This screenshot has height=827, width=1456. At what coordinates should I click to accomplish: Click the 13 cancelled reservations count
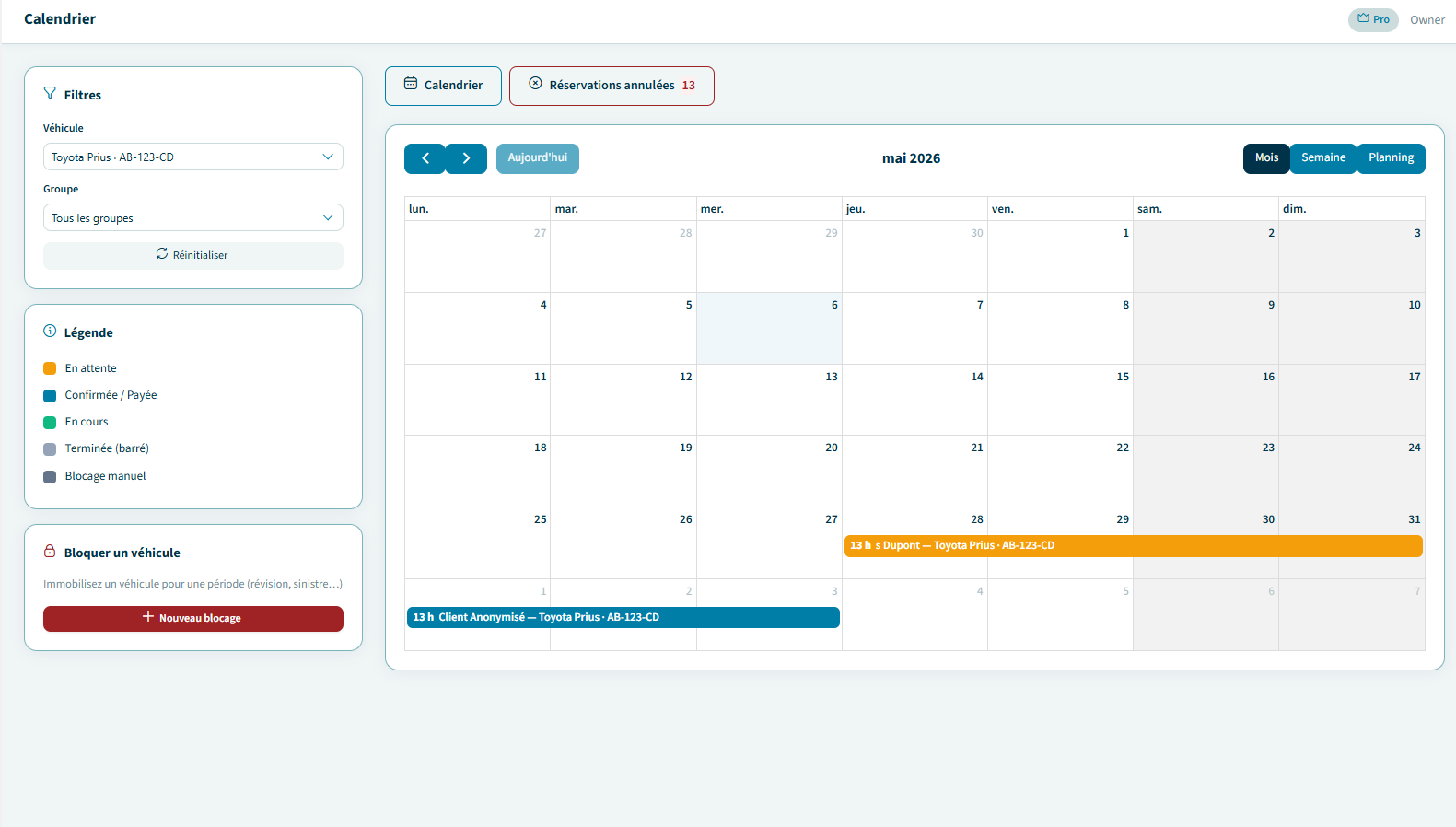tap(688, 86)
